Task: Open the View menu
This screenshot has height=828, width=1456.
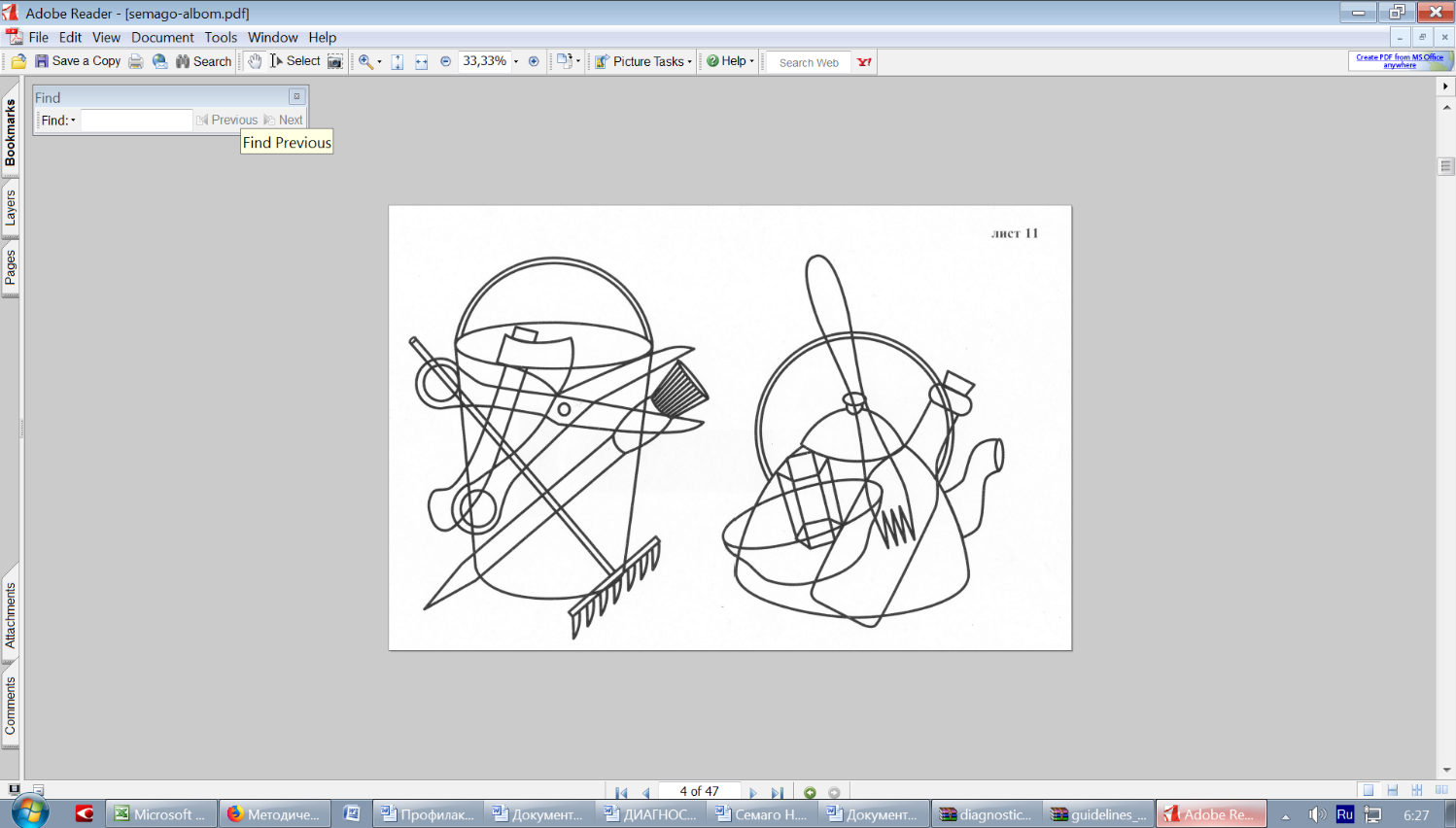Action: 106,37
